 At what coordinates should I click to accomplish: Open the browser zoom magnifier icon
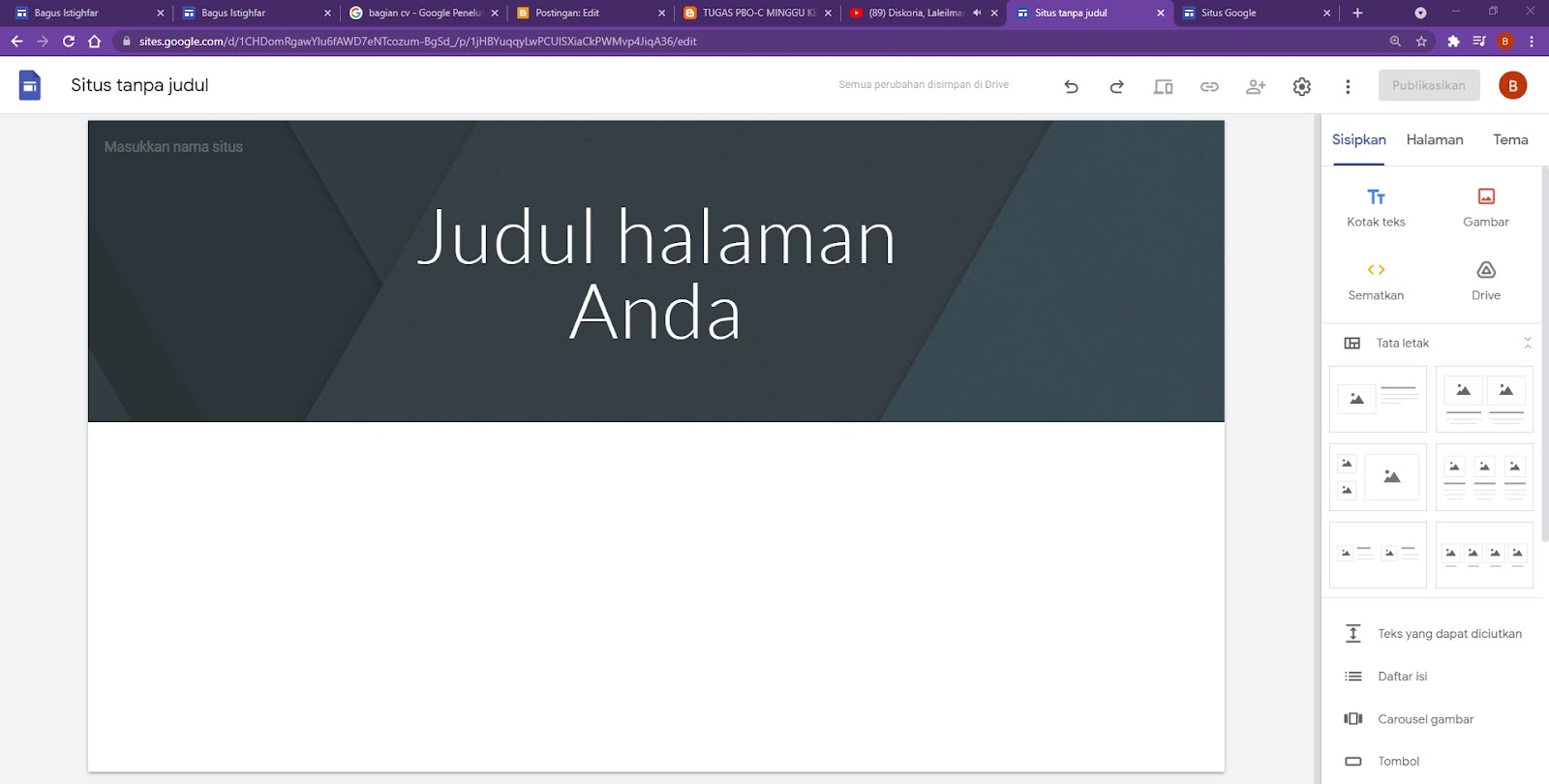(1395, 41)
